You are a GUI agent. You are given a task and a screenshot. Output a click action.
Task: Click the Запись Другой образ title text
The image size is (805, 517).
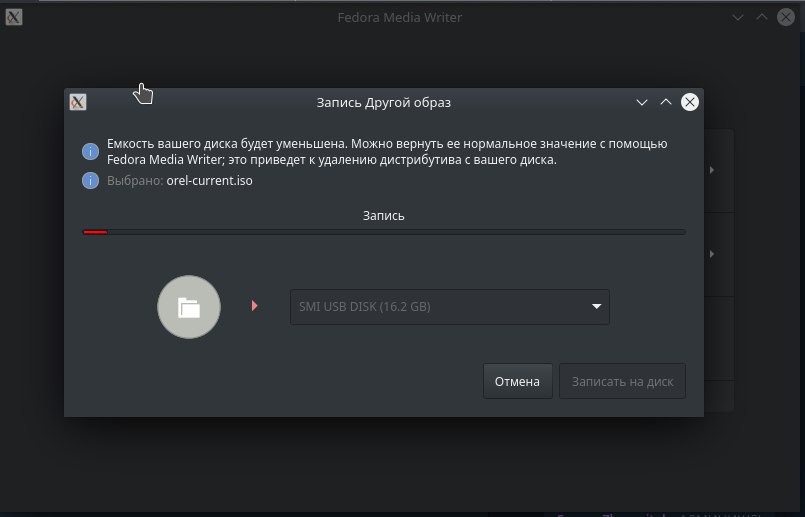384,103
